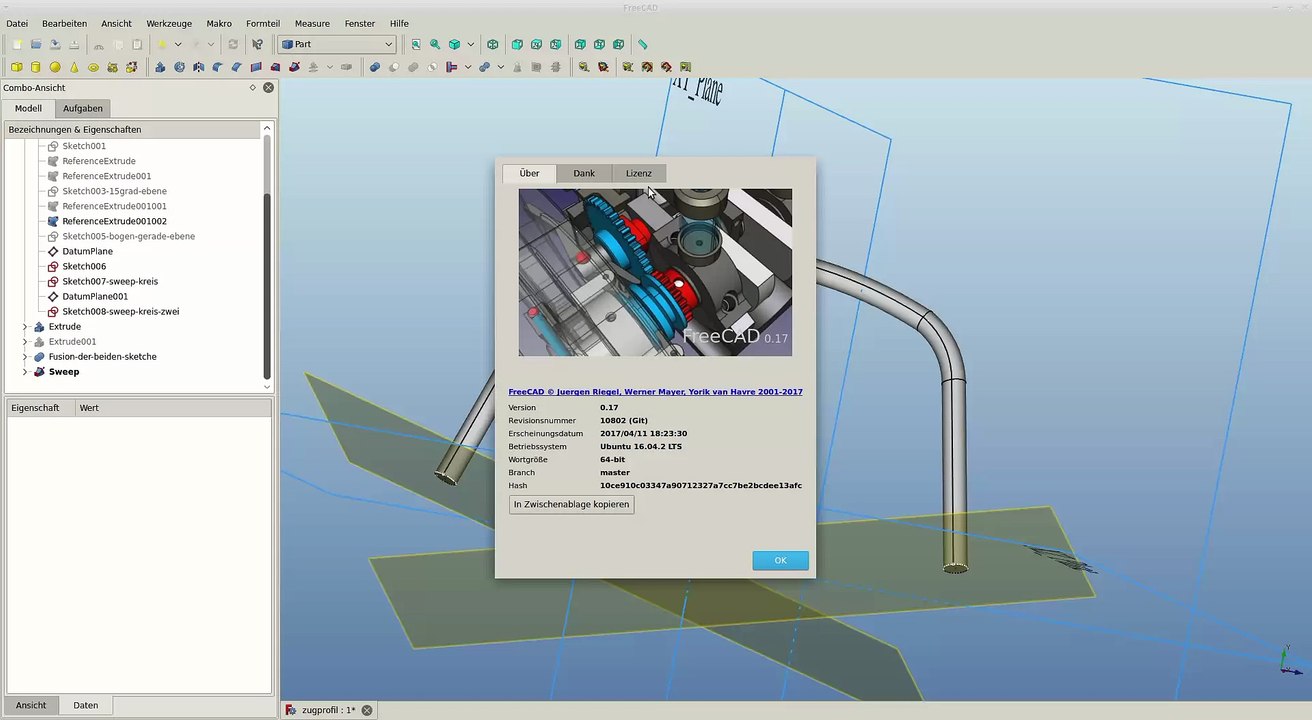
Task: Create a Cone primitive
Action: click(74, 67)
